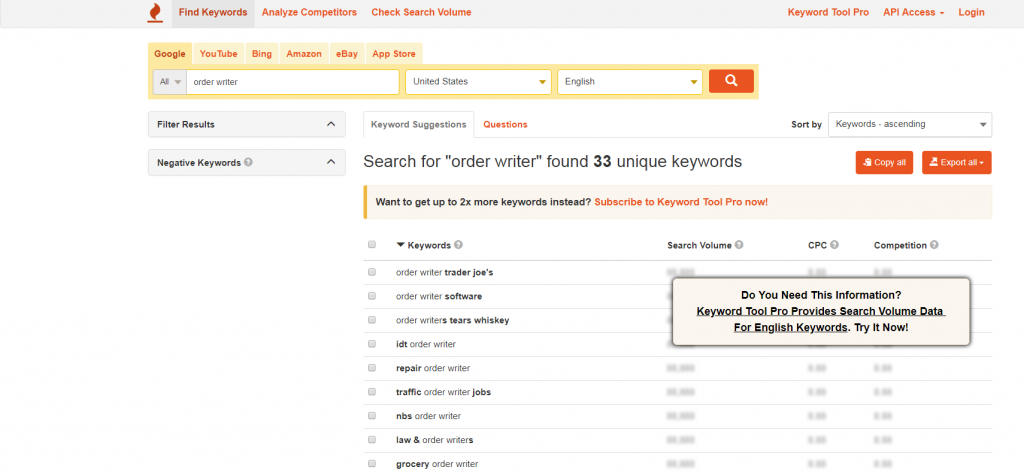Switch to the YouTube tab

point(218,54)
